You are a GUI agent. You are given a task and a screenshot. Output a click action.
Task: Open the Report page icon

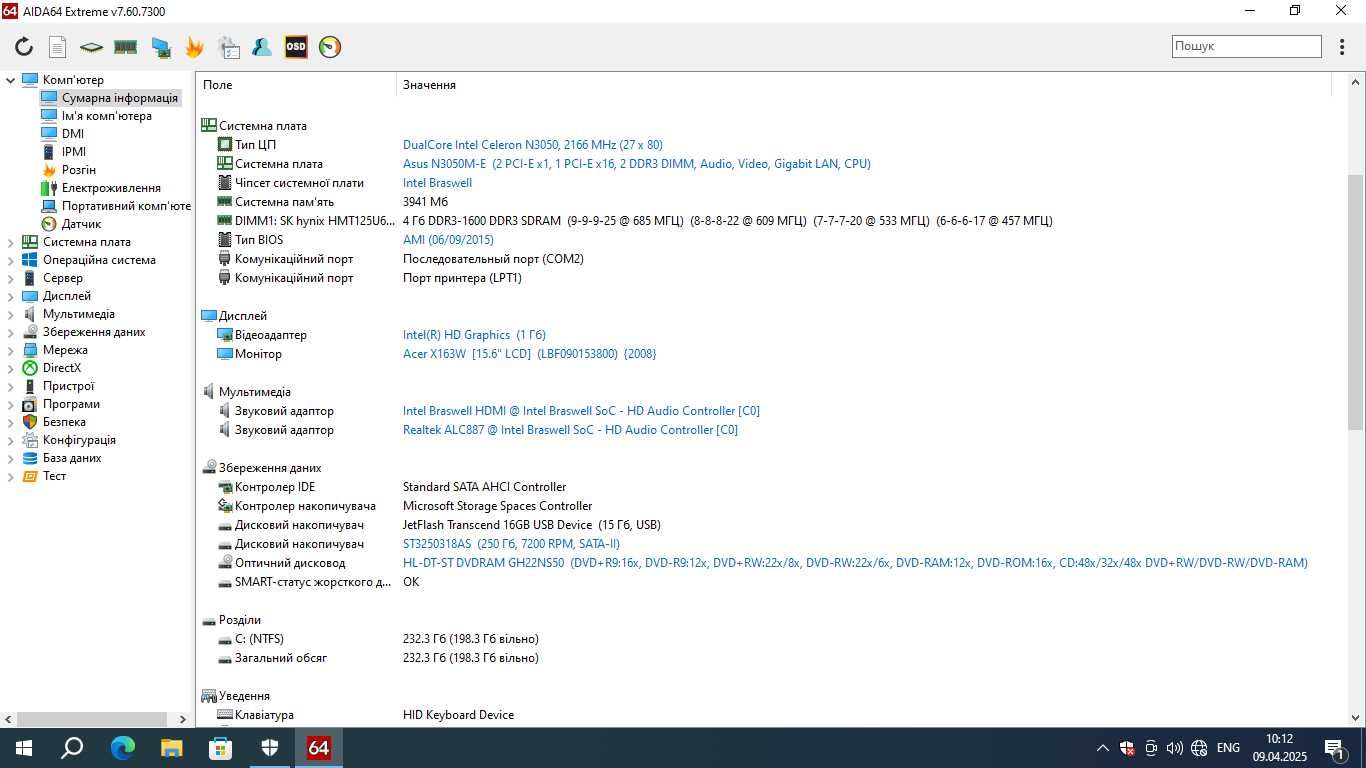(x=58, y=47)
